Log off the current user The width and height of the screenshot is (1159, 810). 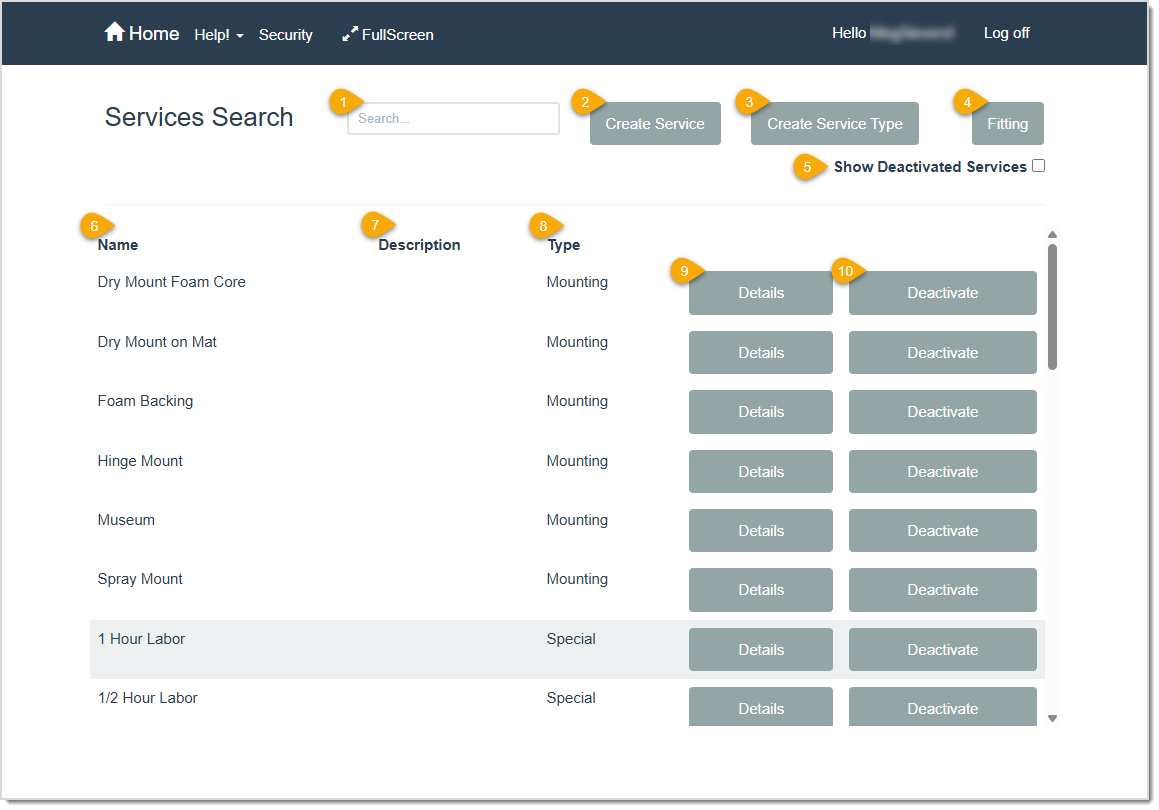1006,33
